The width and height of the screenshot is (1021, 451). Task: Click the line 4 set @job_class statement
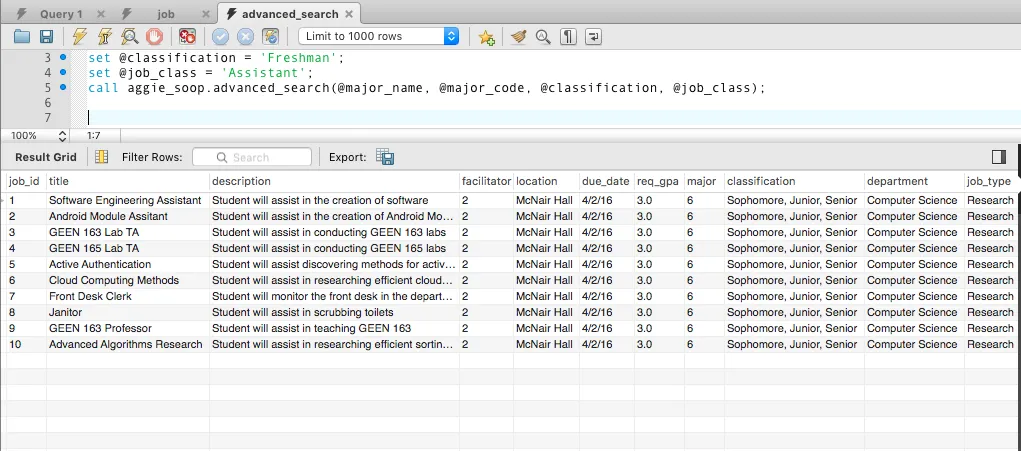point(201,72)
